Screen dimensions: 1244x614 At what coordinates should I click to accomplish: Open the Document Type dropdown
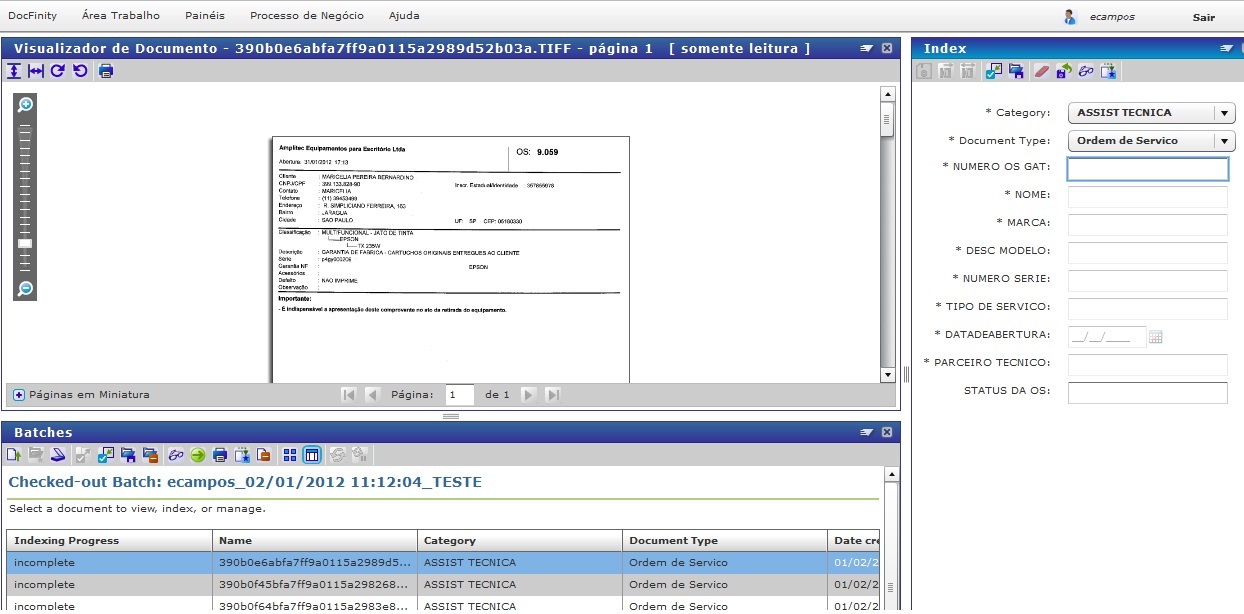coord(1224,141)
